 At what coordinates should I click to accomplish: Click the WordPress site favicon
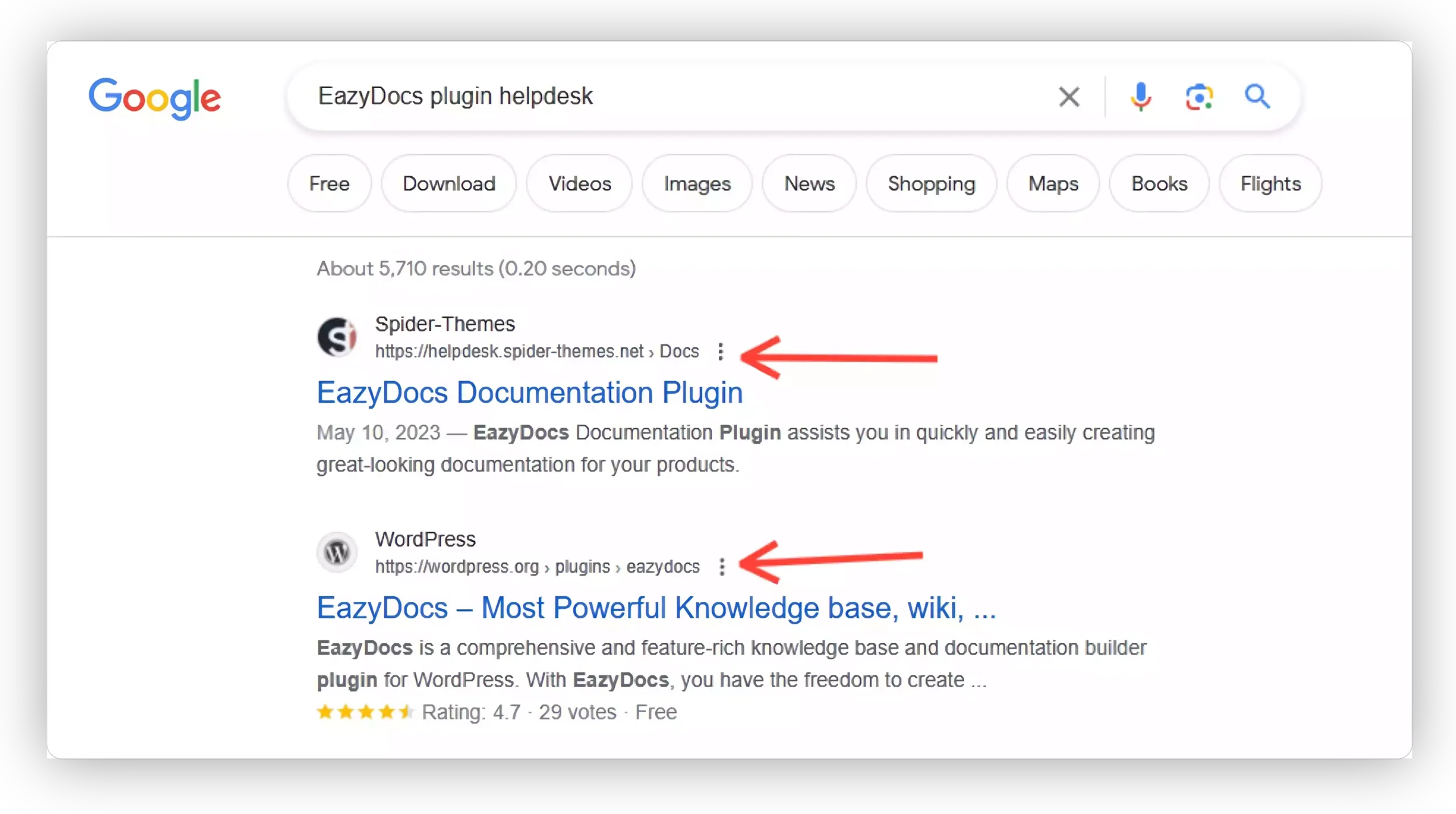tap(337, 552)
